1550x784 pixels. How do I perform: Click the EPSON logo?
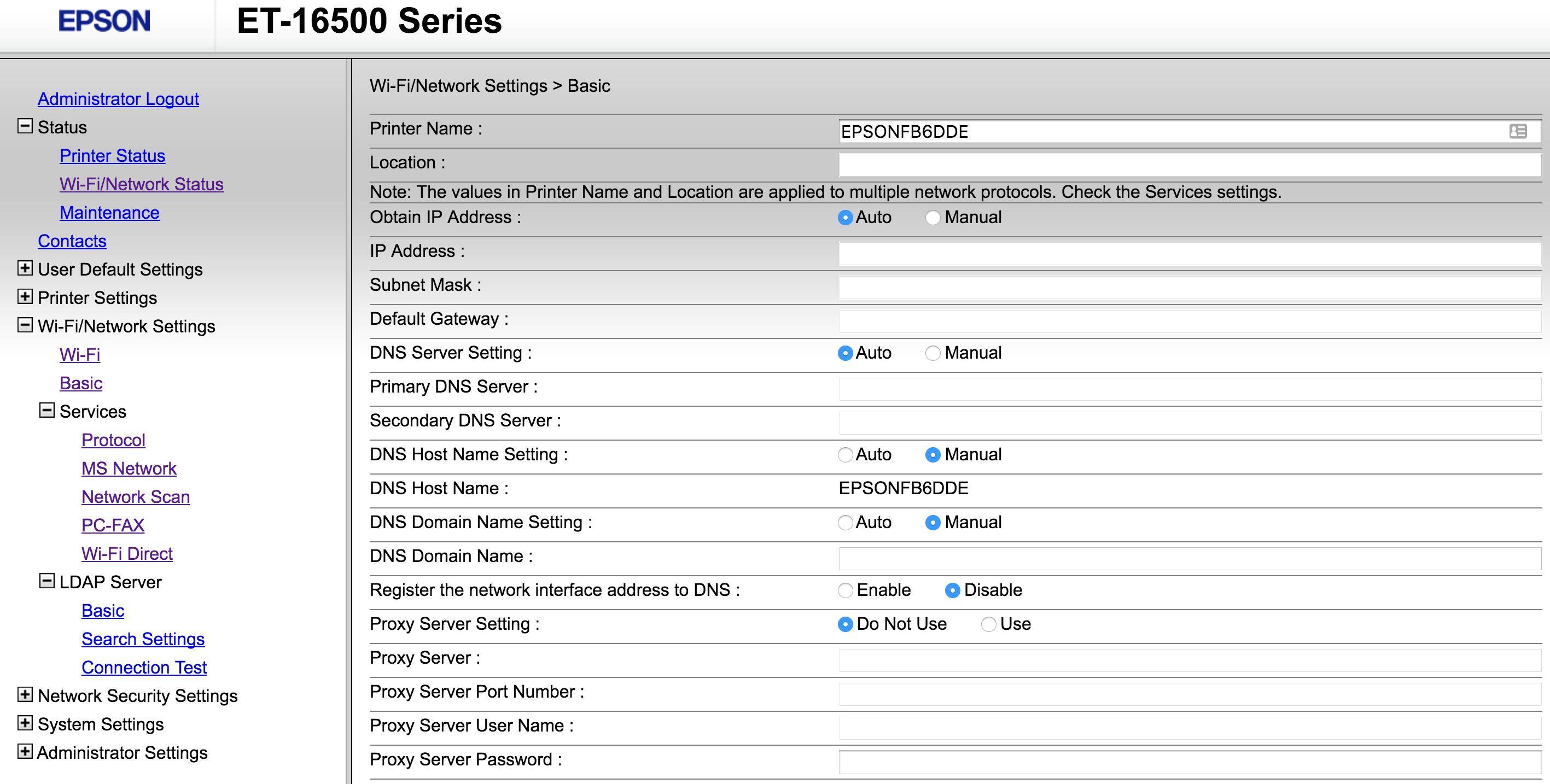point(104,22)
